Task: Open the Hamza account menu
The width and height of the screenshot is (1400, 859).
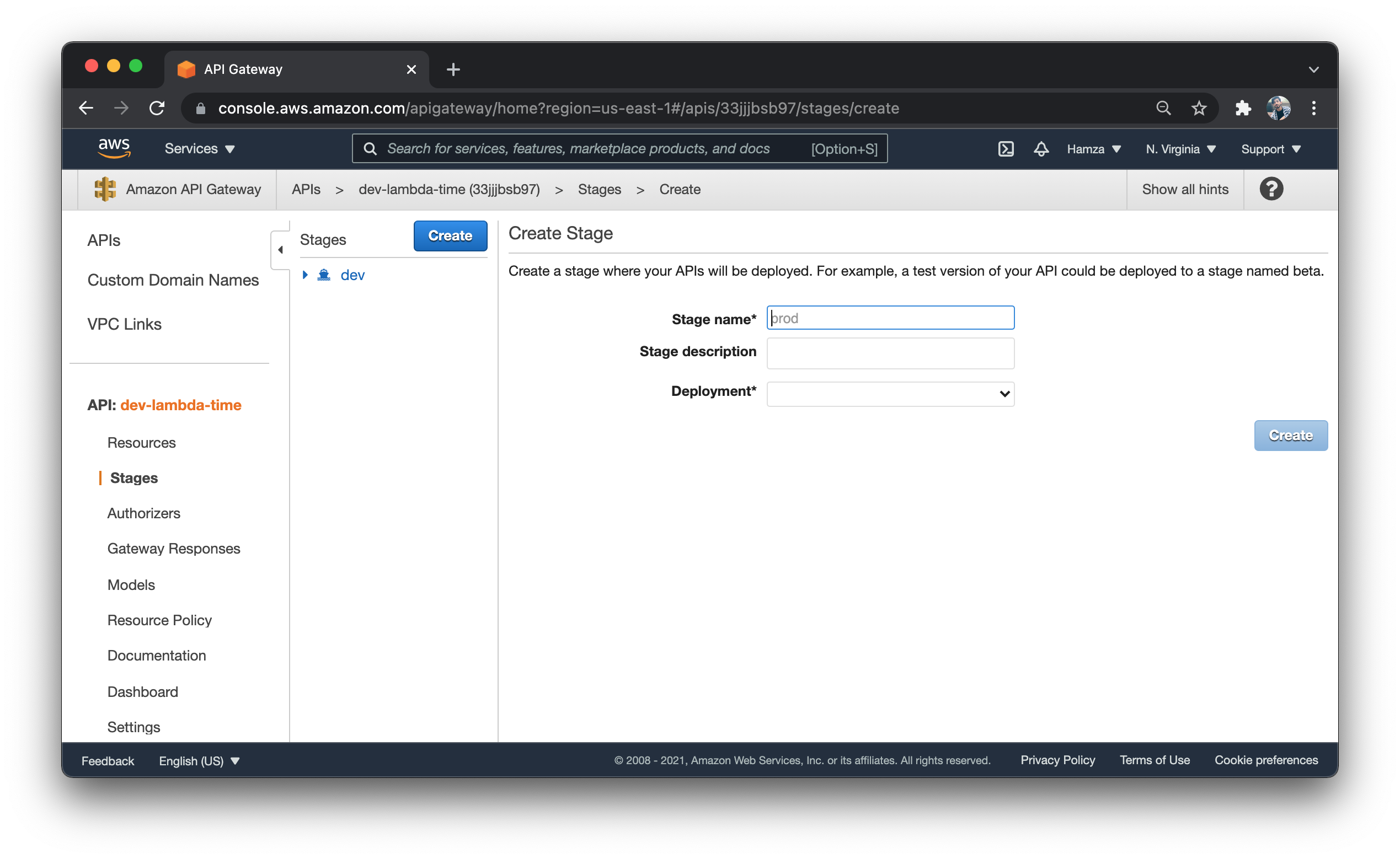Action: pos(1093,149)
